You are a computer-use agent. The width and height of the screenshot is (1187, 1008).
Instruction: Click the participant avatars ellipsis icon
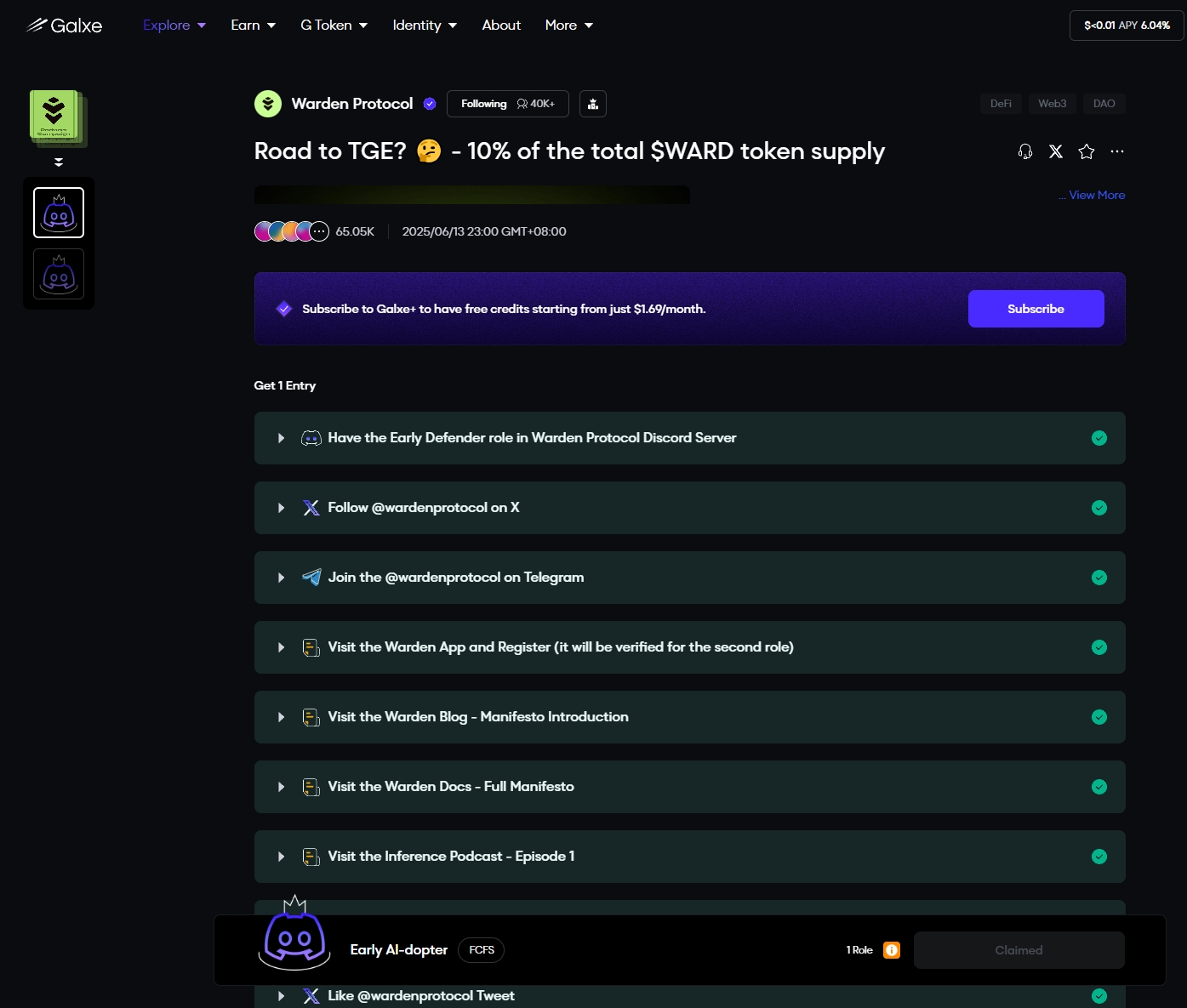pyautogui.click(x=319, y=231)
